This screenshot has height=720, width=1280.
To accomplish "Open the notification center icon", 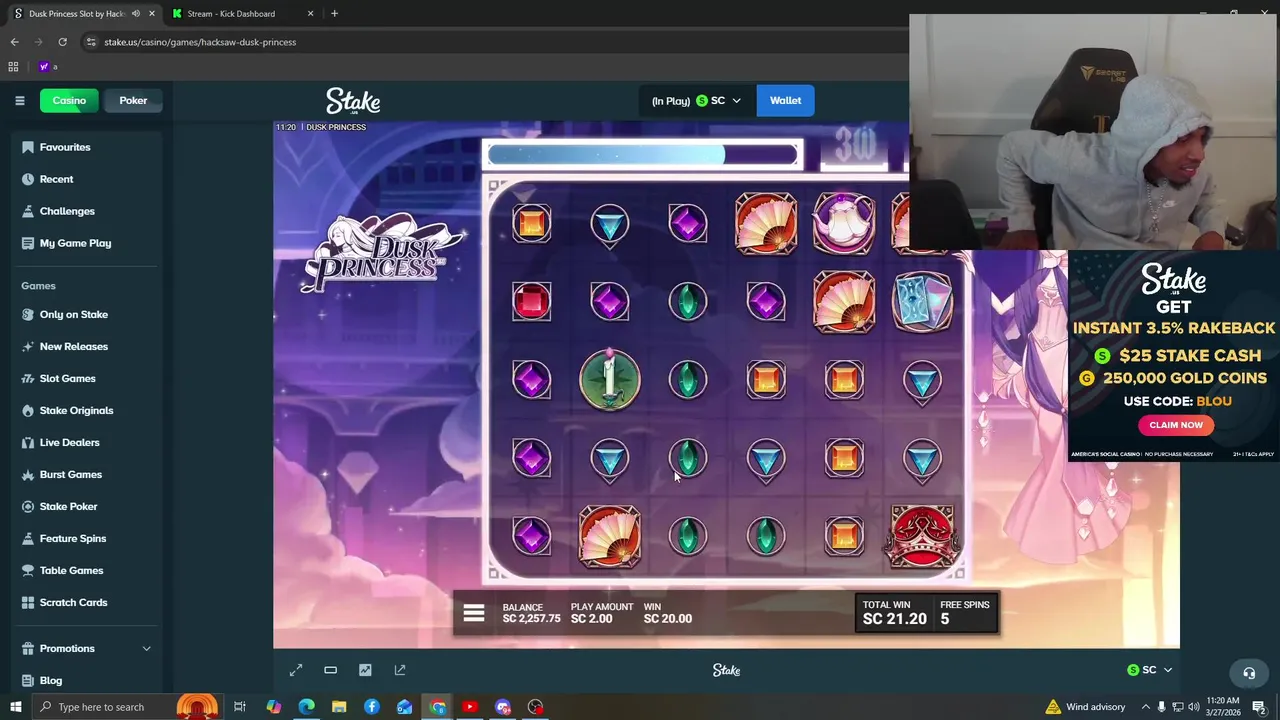I will (1261, 707).
